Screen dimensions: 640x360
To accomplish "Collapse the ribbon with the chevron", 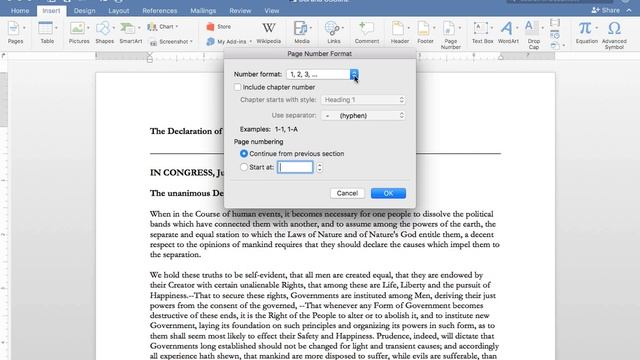I will pyautogui.click(x=629, y=10).
